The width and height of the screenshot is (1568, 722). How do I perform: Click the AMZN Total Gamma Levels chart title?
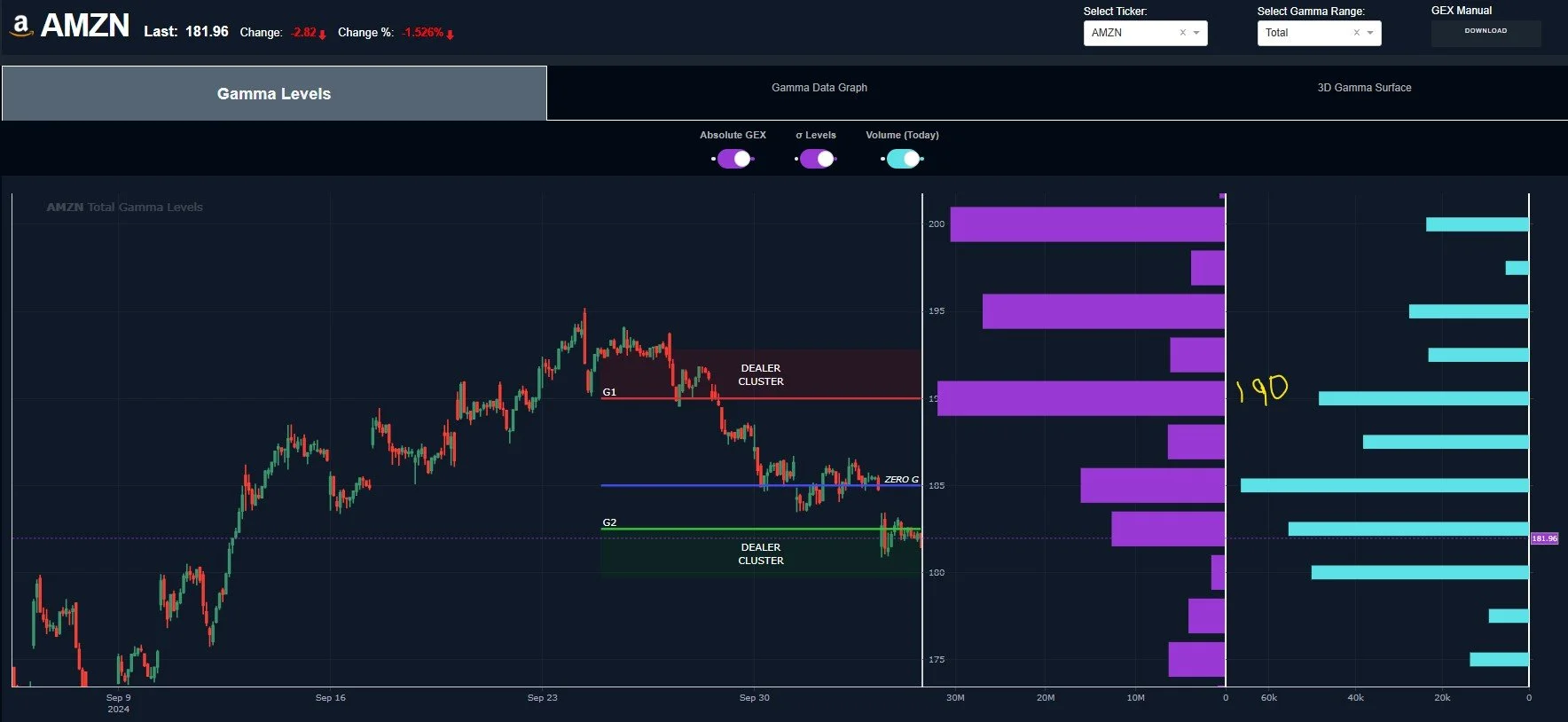click(x=125, y=208)
